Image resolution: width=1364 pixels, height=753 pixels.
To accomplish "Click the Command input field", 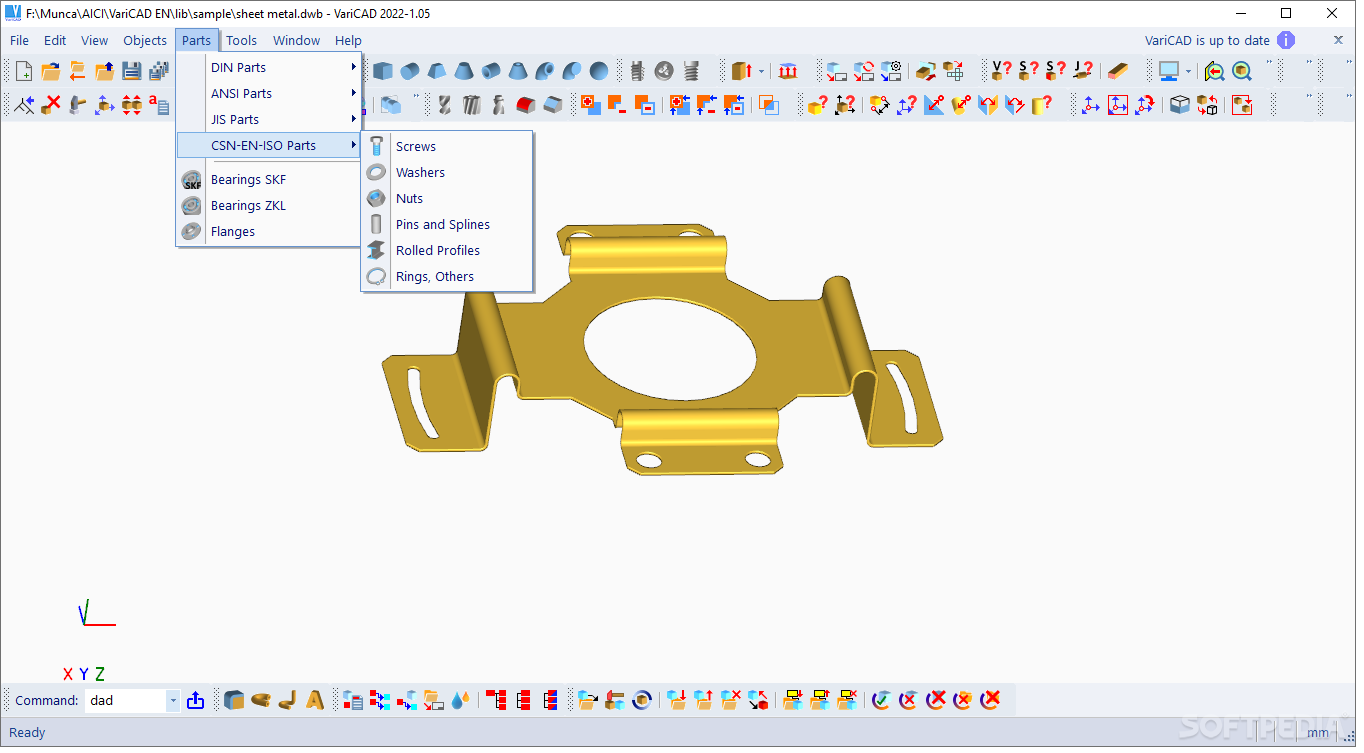I will tap(125, 700).
